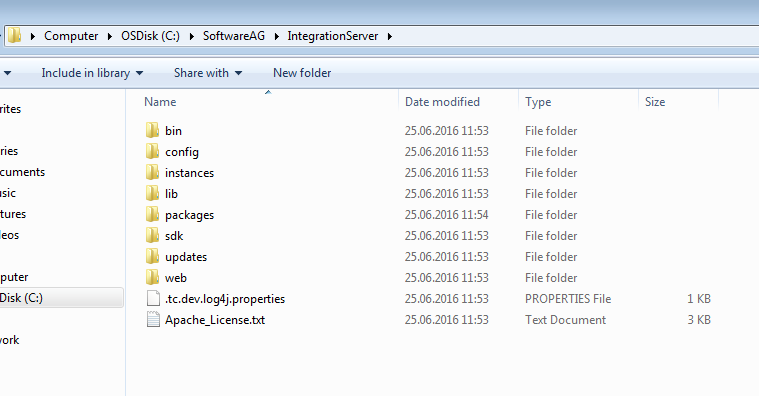759x396 pixels.
Task: Click the packages folder icon
Action: pyautogui.click(x=152, y=214)
